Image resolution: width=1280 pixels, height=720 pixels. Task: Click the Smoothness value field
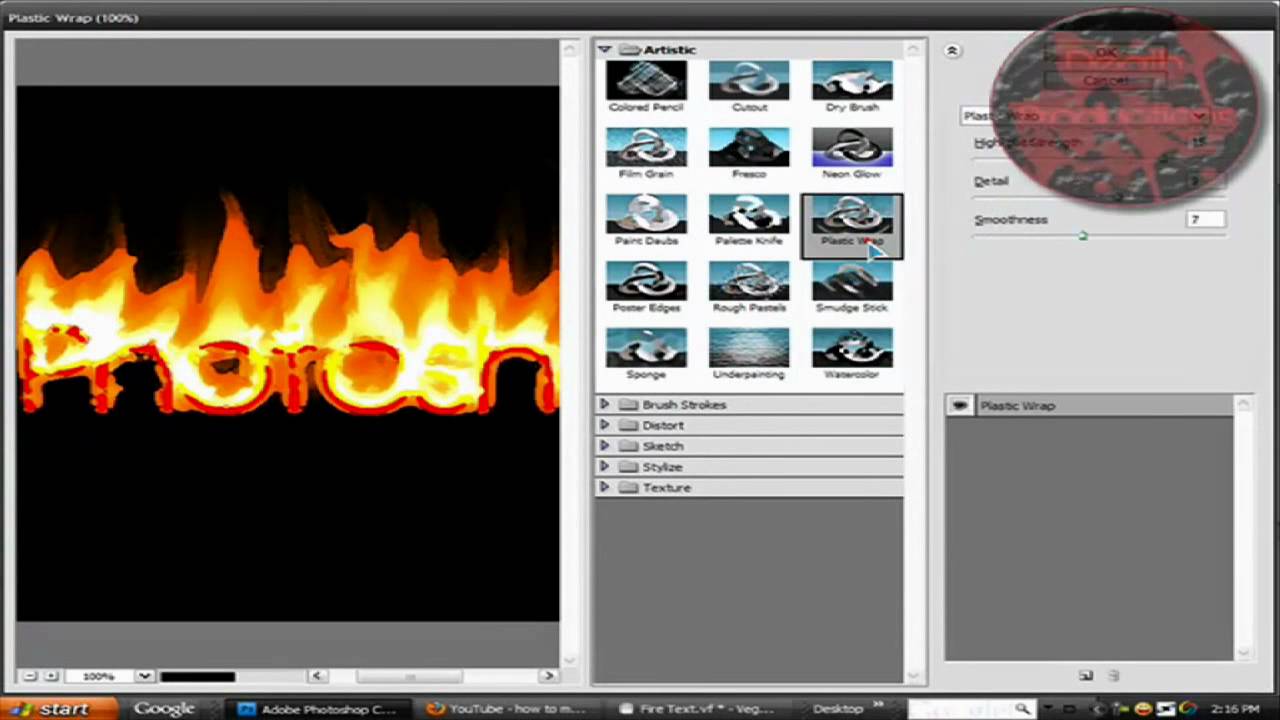[1206, 219]
